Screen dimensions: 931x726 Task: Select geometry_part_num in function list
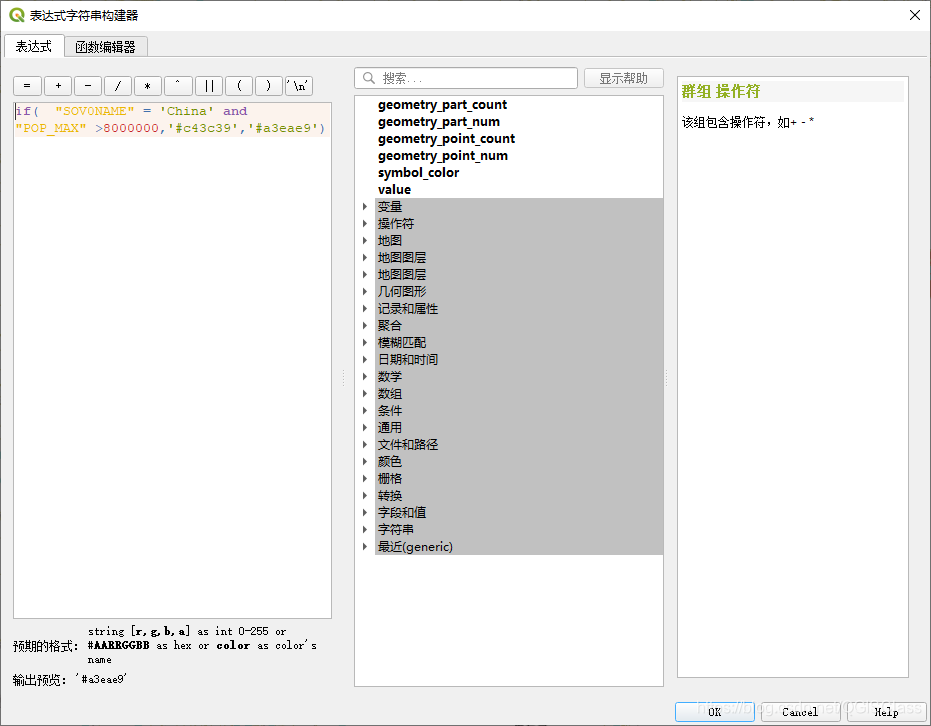(439, 122)
